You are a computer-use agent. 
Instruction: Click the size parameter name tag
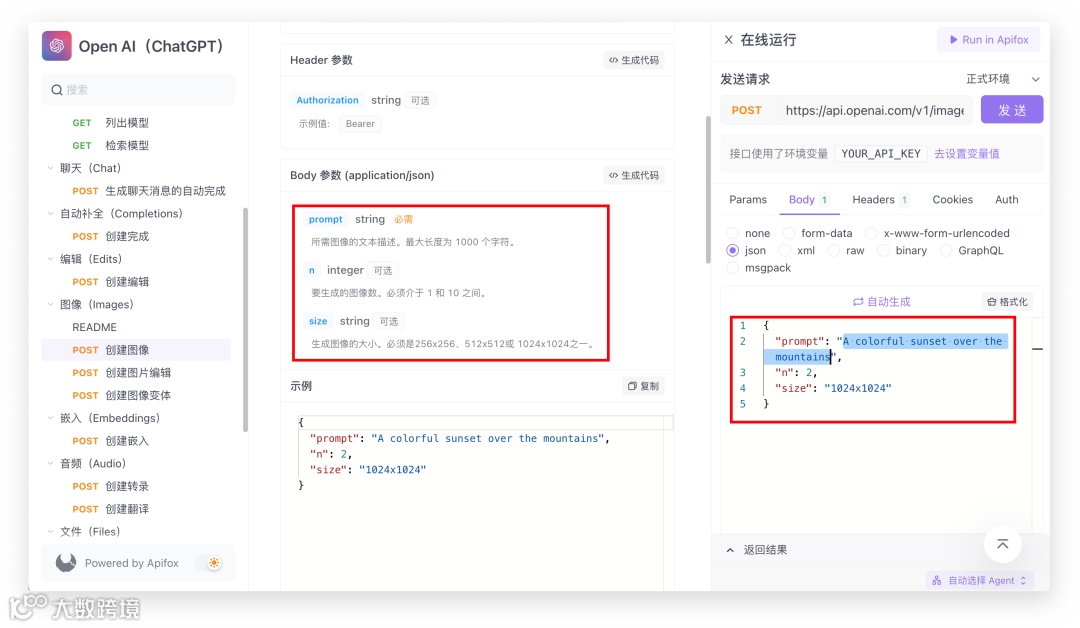[318, 322]
